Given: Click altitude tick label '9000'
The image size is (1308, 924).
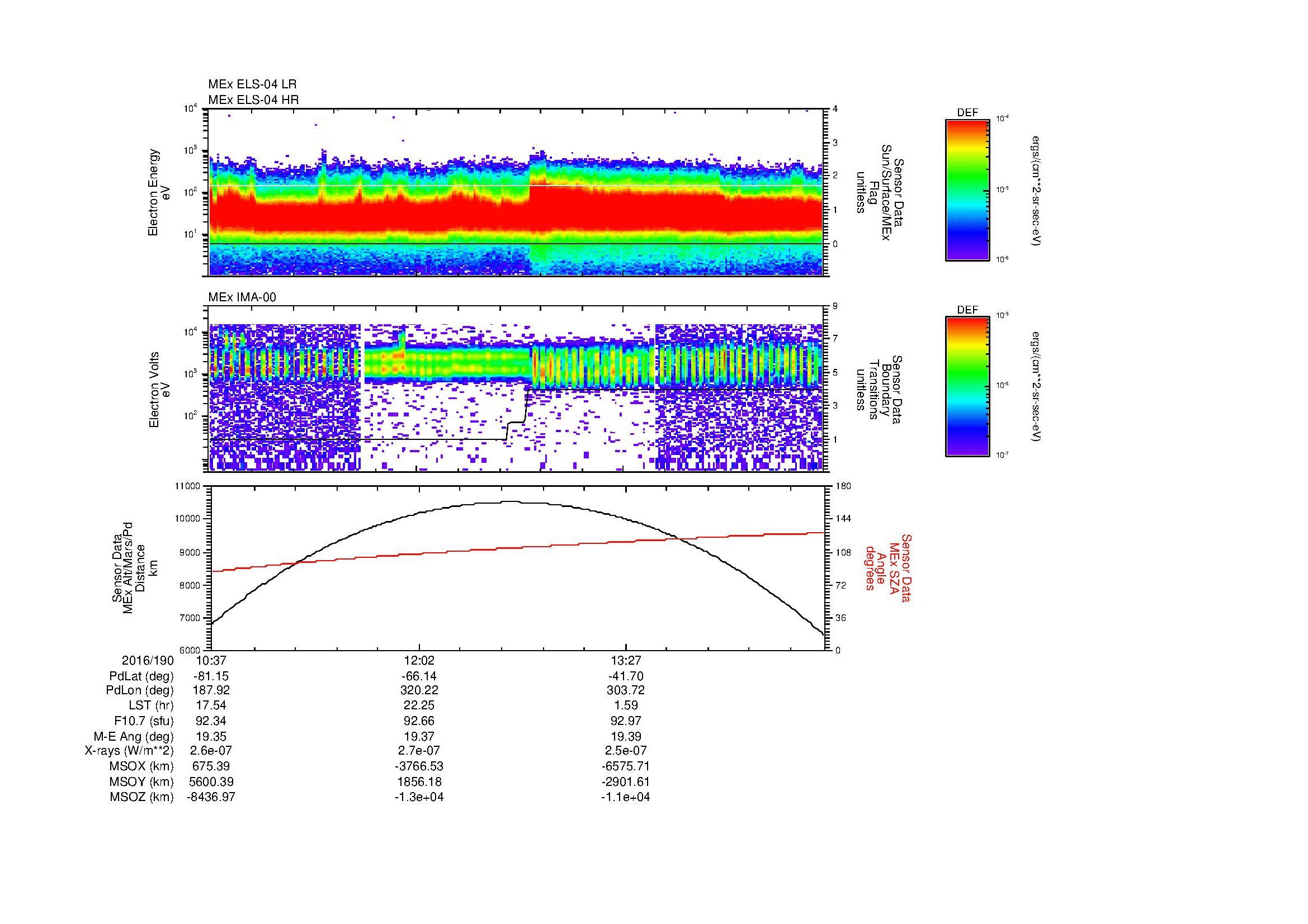Looking at the screenshot, I should tap(190, 552).
